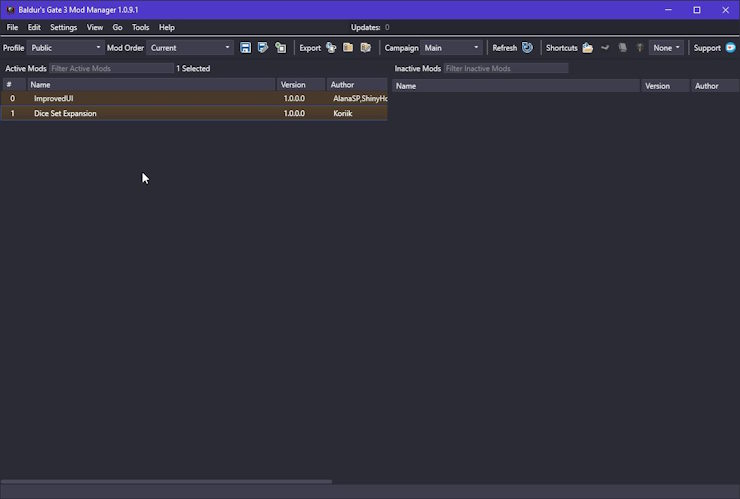Screen dimensions: 740x499
Task: Click the Filter Active Mods input field
Action: click(x=110, y=69)
